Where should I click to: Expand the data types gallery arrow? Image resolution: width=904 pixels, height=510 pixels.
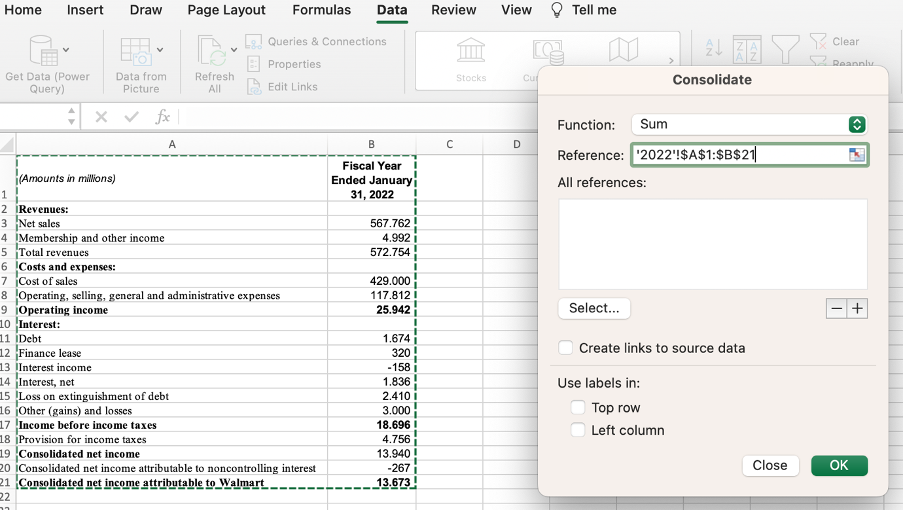[x=672, y=60]
